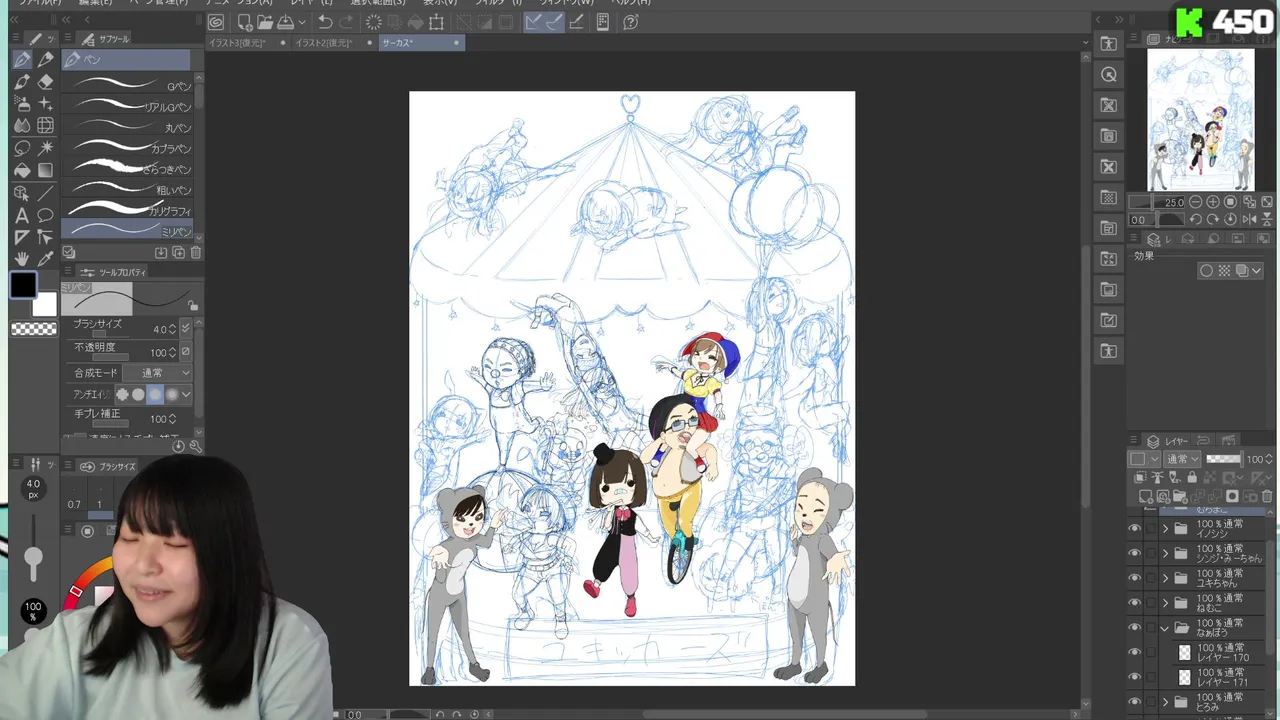This screenshot has width=1280, height=720.
Task: Click the Scale/Rotate transform icon
Action: pos(436,22)
